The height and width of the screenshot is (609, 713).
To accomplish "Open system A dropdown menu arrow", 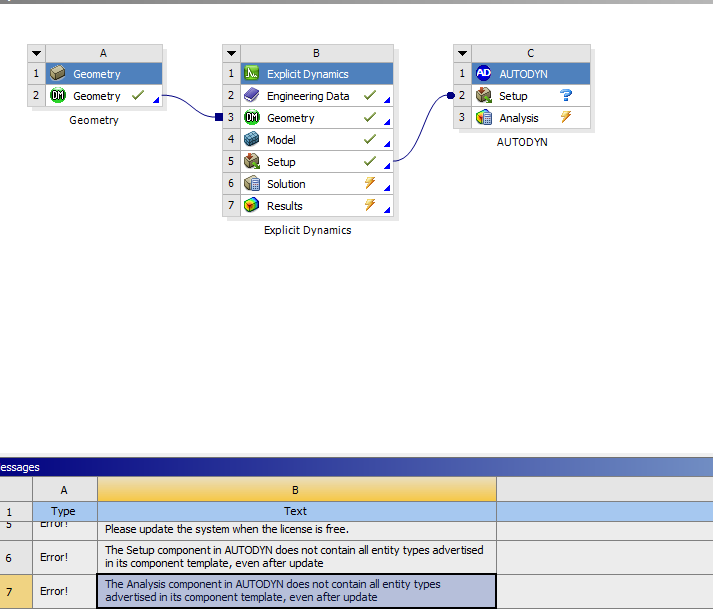I will 36,53.
